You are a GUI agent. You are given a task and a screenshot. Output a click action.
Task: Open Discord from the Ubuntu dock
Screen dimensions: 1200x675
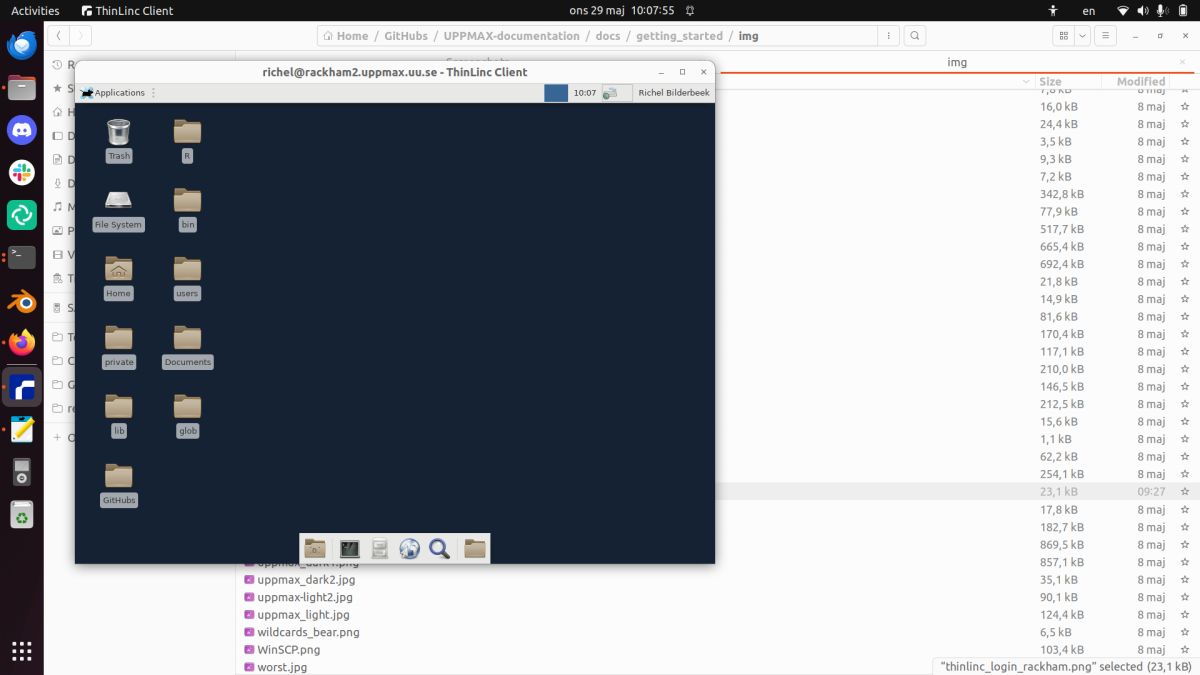pos(22,129)
